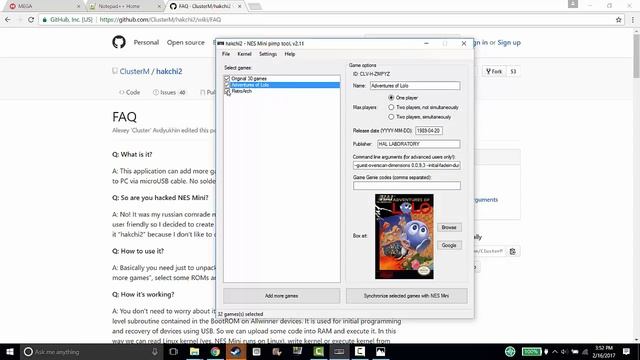The width and height of the screenshot is (640, 360).
Task: Select Two players, simultaneously option
Action: click(391, 117)
